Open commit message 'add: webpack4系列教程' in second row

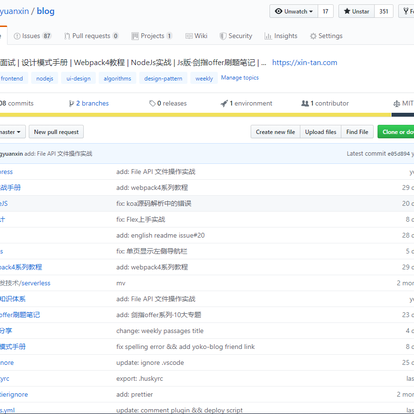152,188
